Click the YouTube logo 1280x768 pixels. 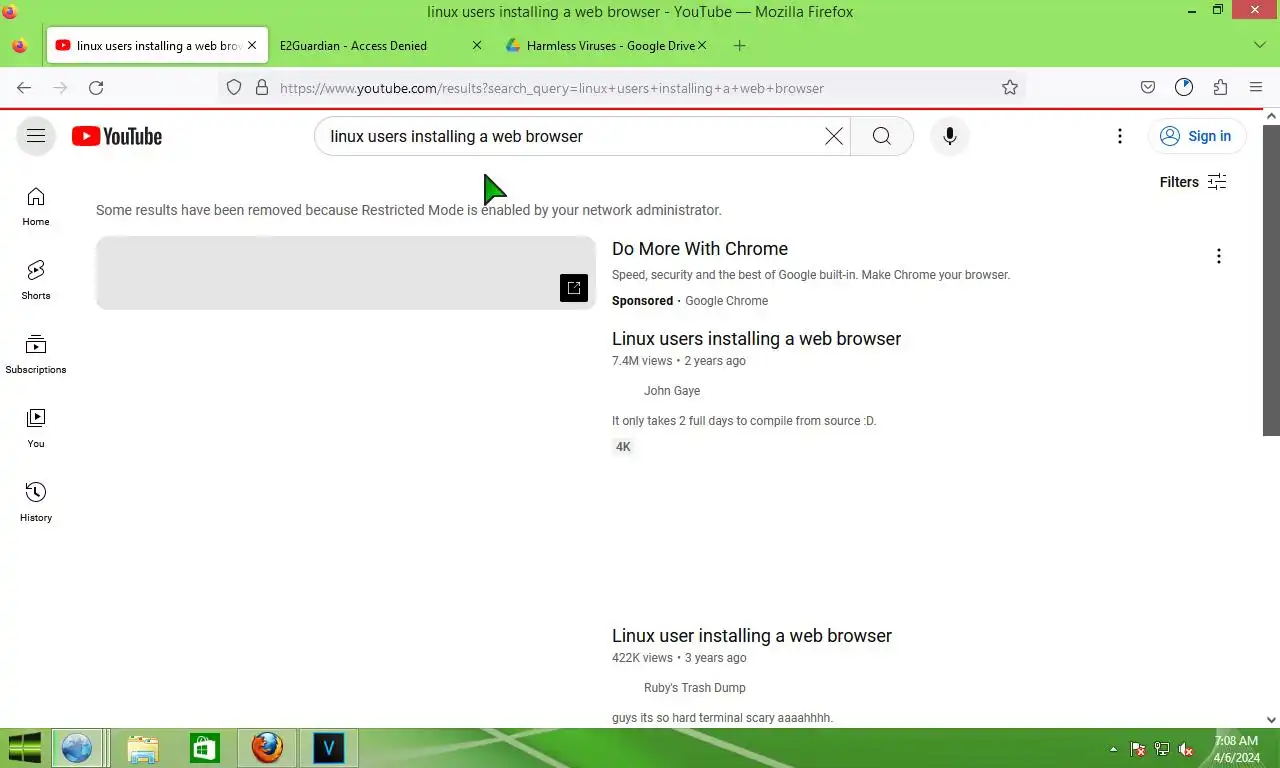[117, 136]
